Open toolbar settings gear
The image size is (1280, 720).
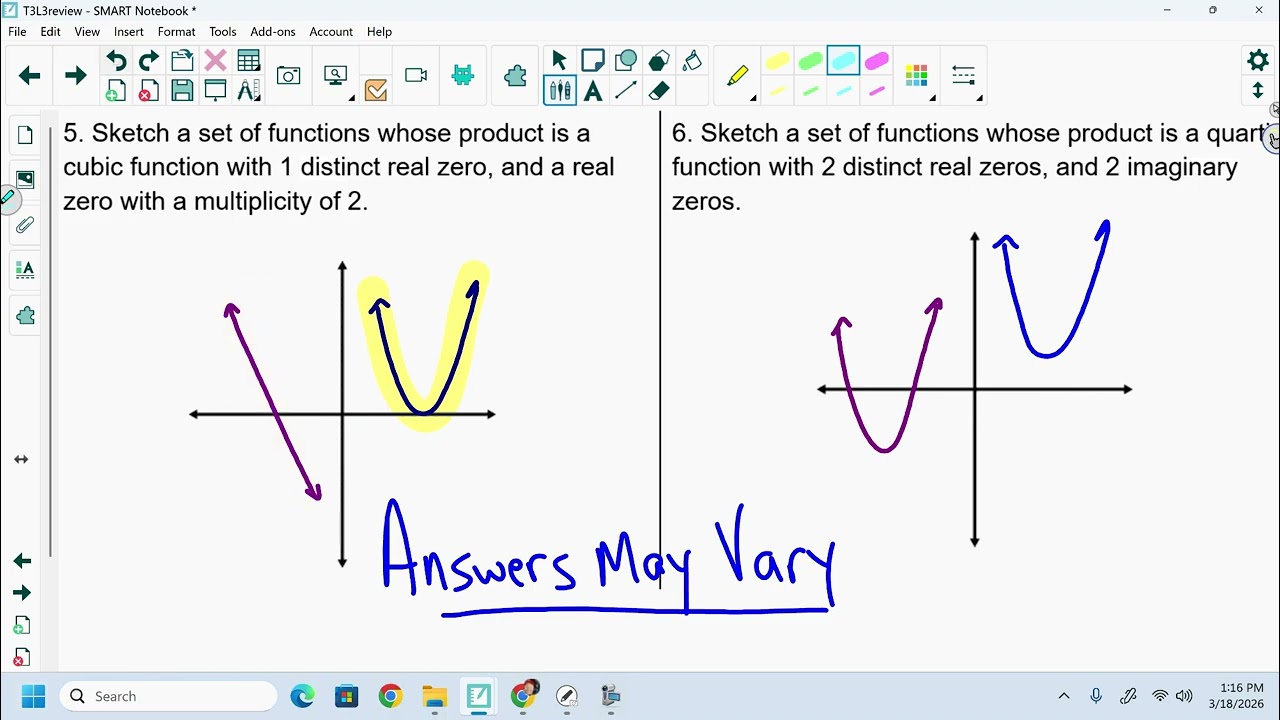pos(1258,61)
